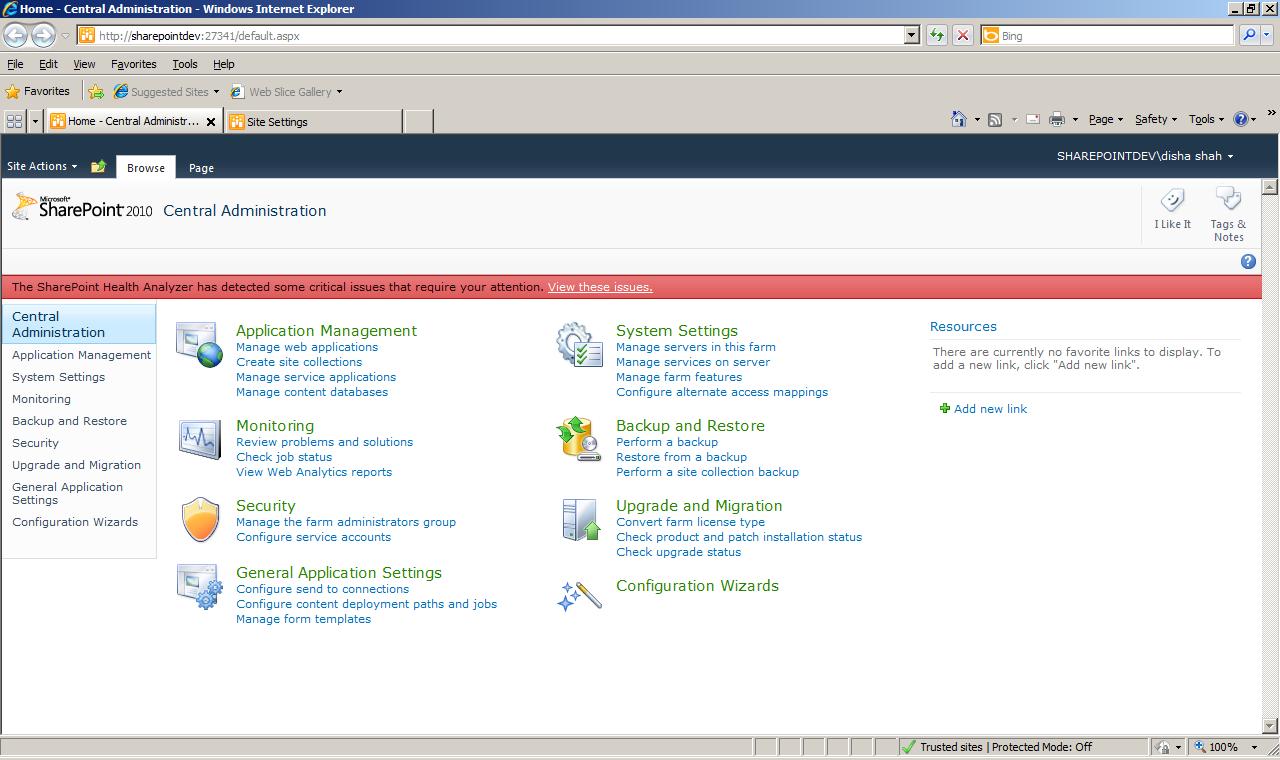Click the green plus beside Add new link
Screen dimensions: 1280x760
(944, 408)
